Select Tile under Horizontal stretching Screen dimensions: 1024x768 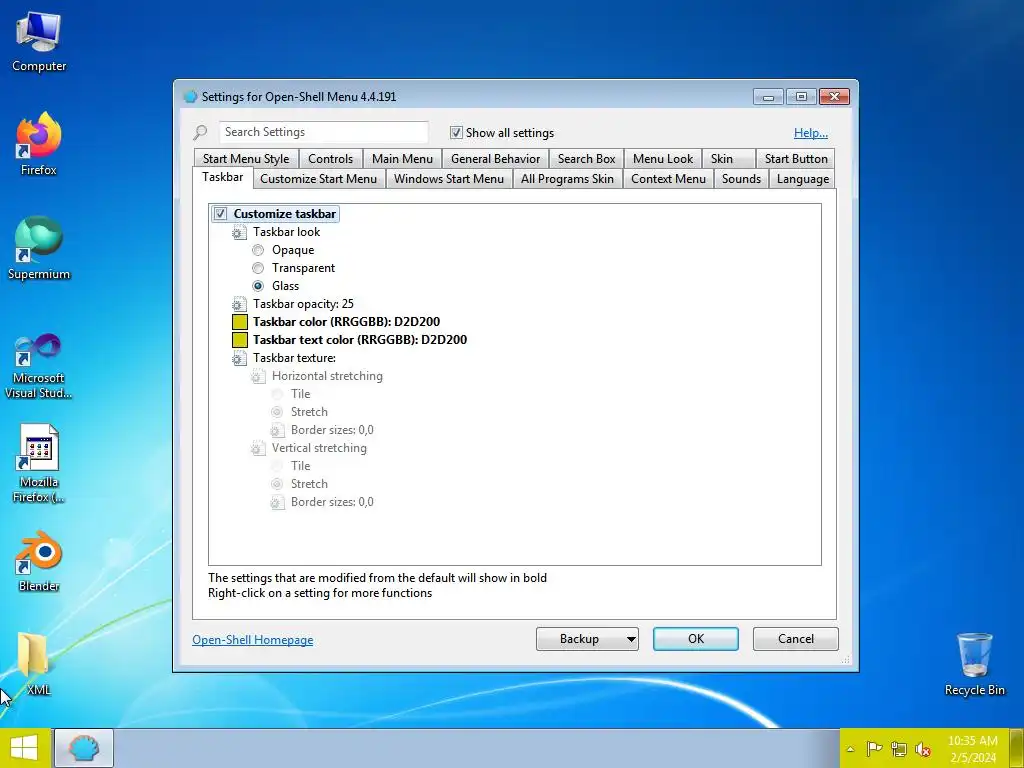tap(277, 394)
